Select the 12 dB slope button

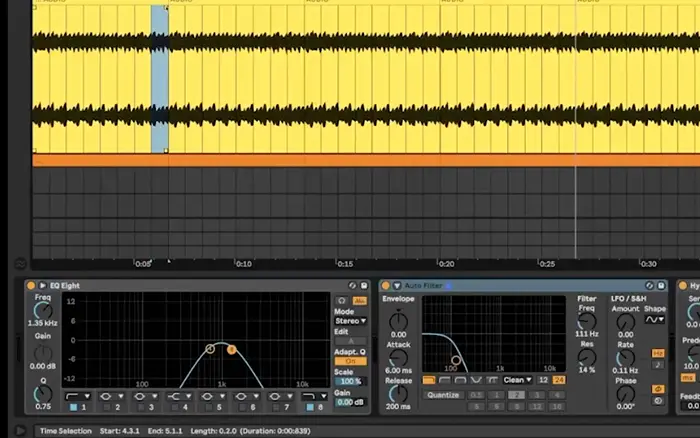coord(542,380)
